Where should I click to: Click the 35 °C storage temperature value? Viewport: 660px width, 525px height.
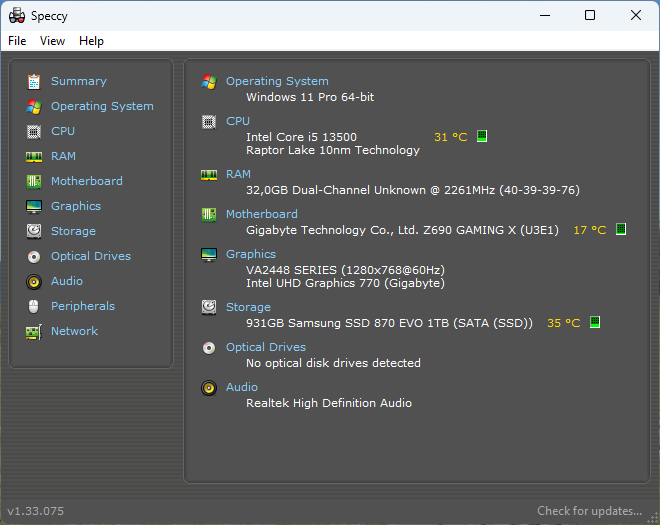tap(564, 323)
